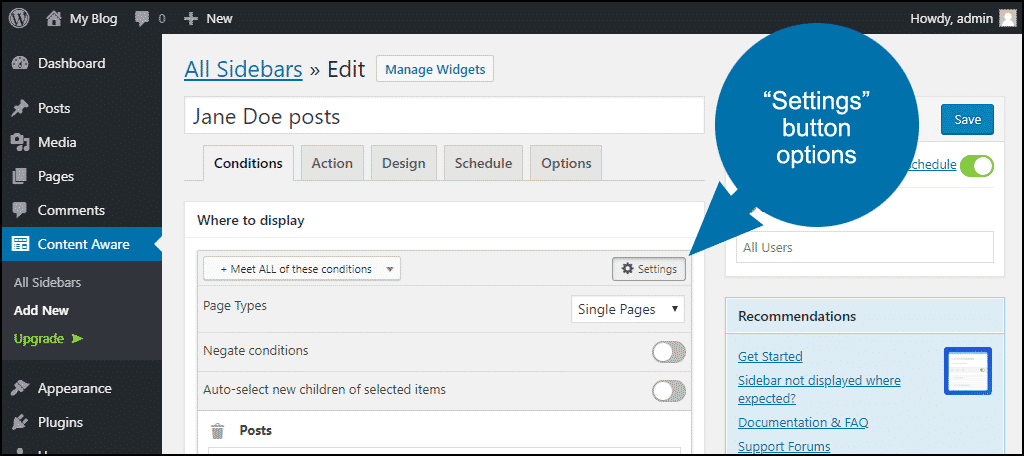Click the Settings gear button
1024x456 pixels.
649,269
